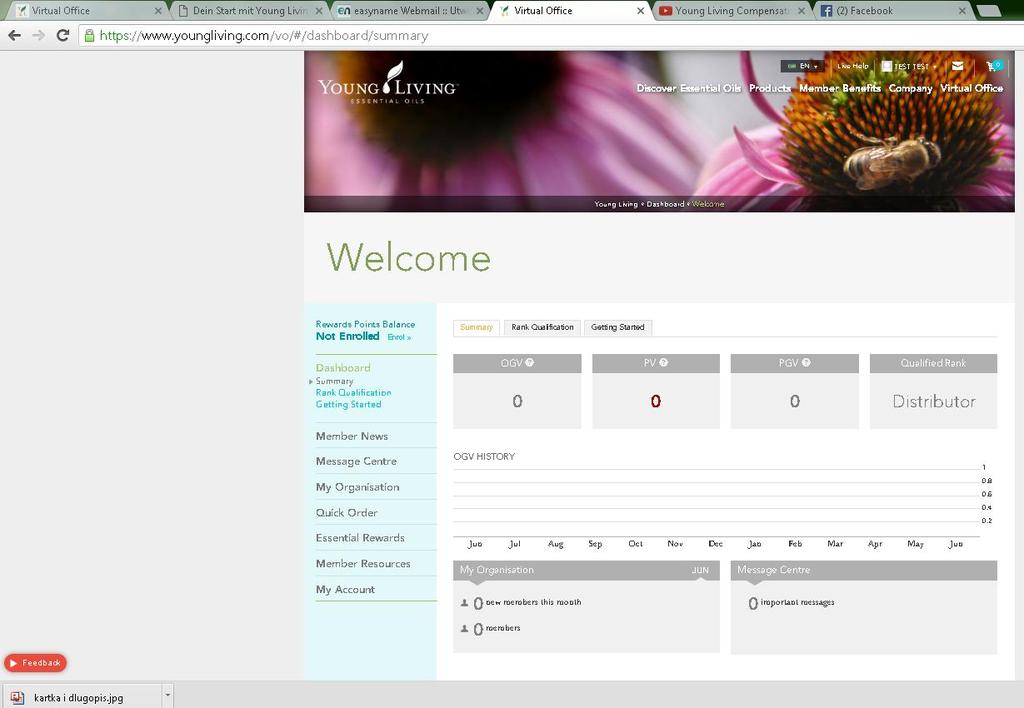This screenshot has width=1024, height=708.
Task: Reload the page with the refresh icon
Action: (x=63, y=35)
